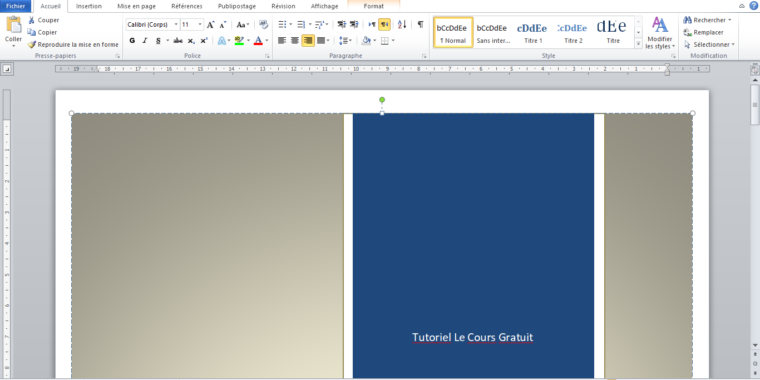Expand the bullet list dropdown arrow

pos(290,24)
